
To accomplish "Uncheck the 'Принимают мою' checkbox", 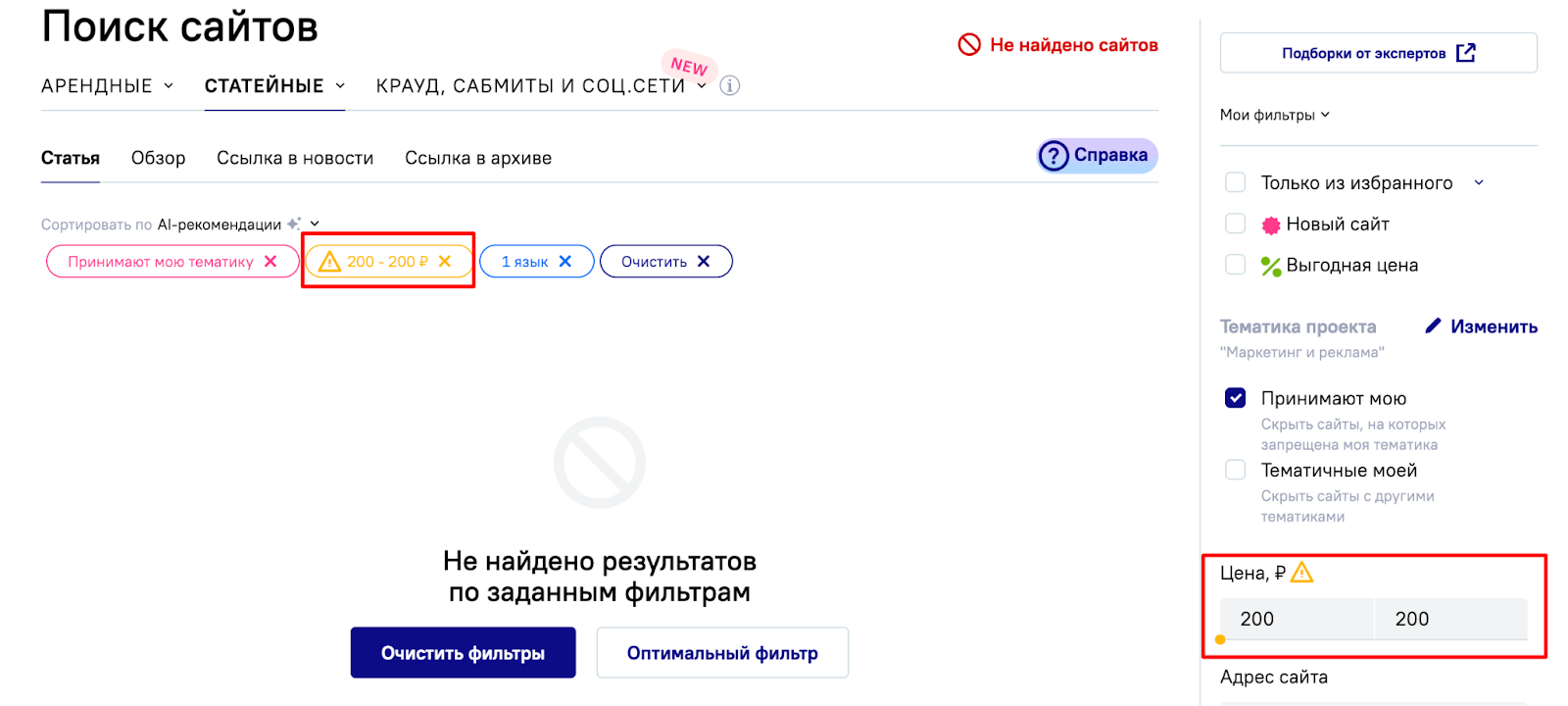I will point(1236,398).
